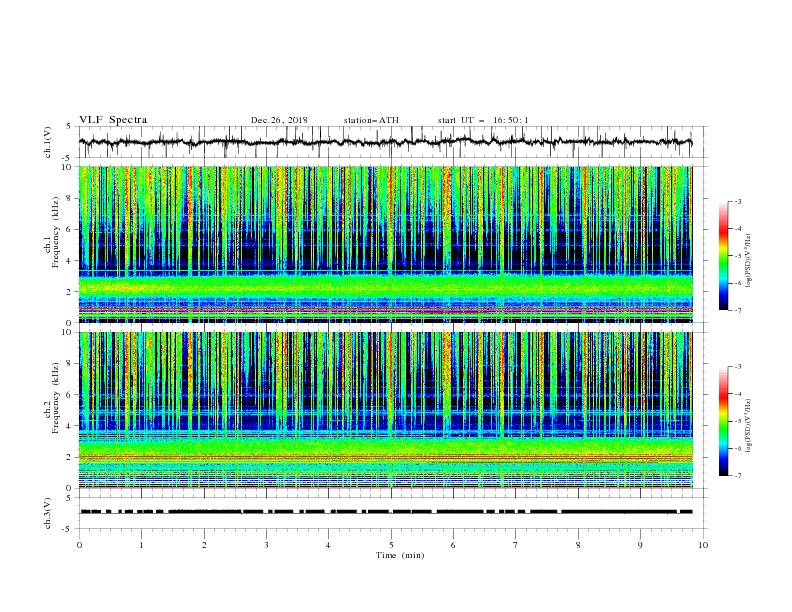Select the ch.1 "Frequency (kHz)" axis label
The width and height of the screenshot is (792, 612).
(55, 232)
